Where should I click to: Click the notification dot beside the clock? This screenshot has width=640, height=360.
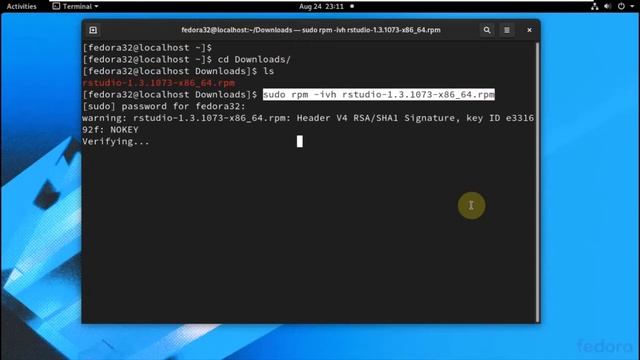point(352,6)
